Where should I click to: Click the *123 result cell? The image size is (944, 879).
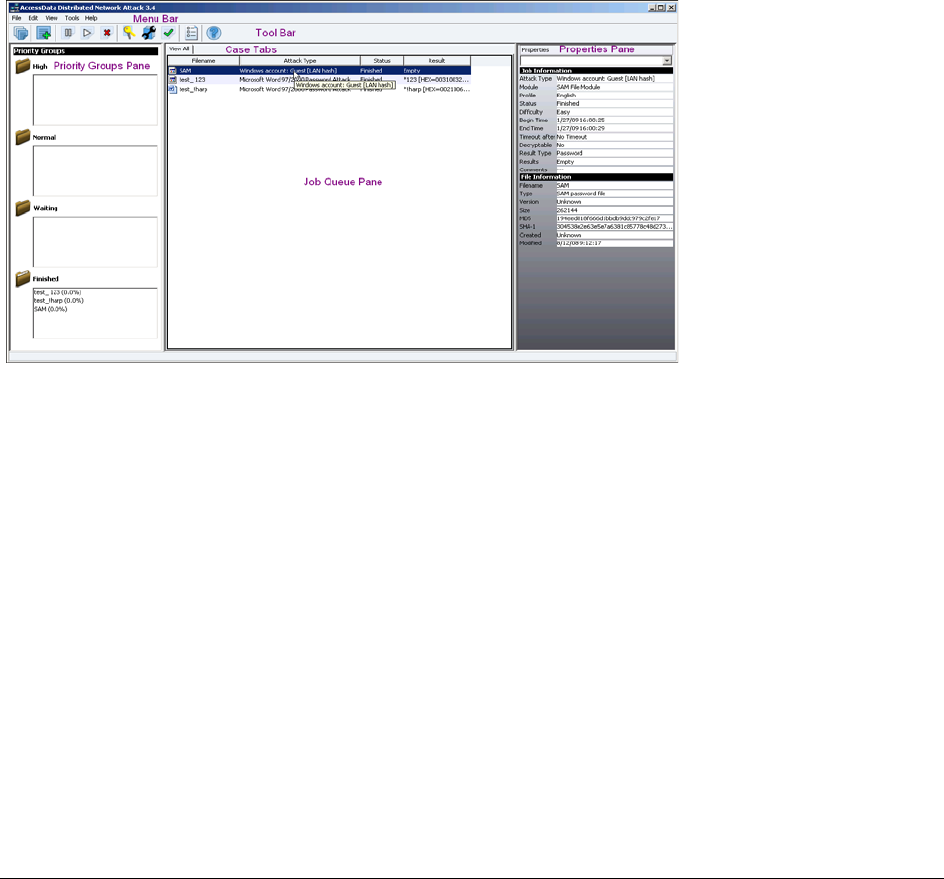coord(436,79)
